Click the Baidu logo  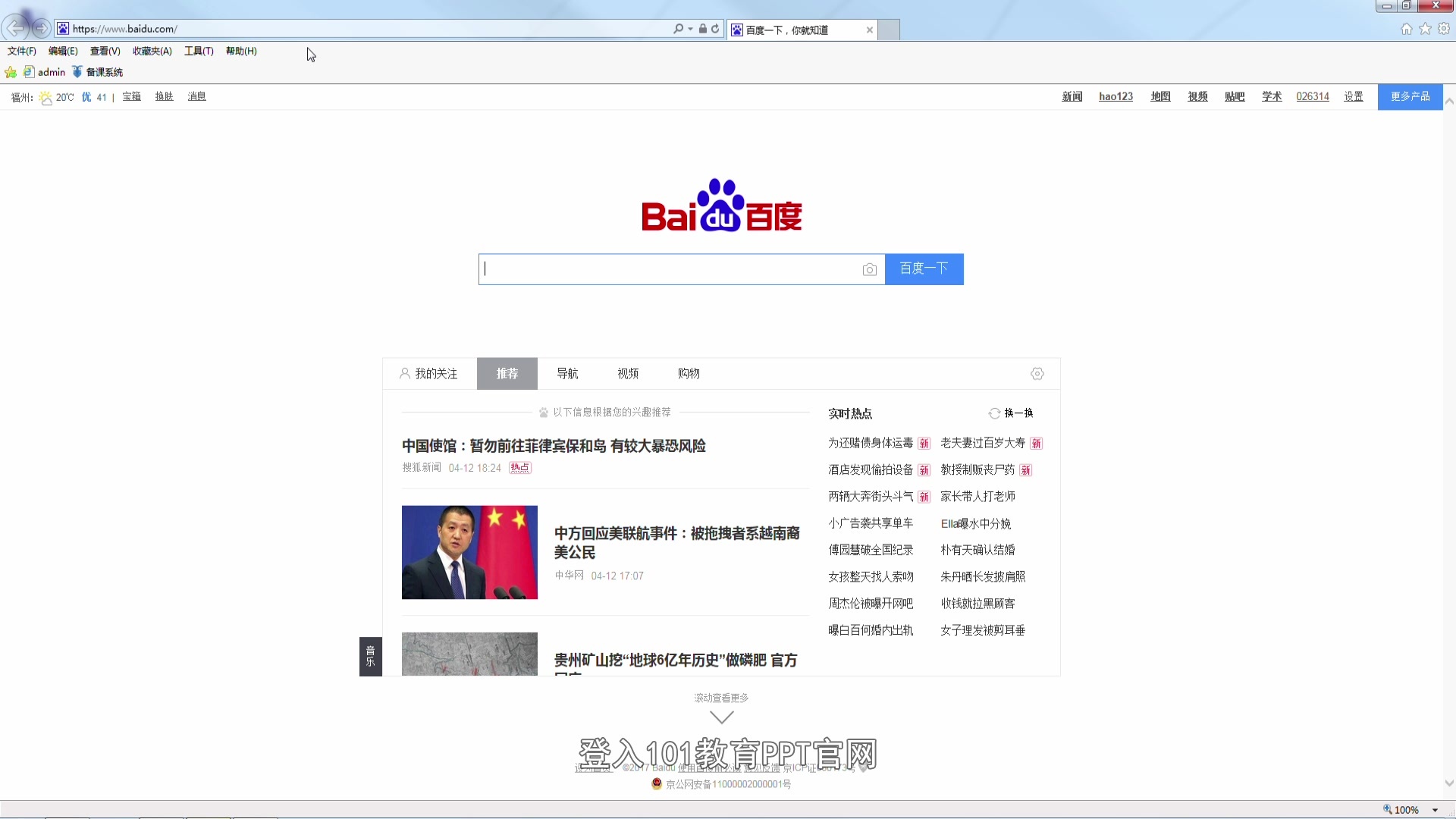click(721, 206)
